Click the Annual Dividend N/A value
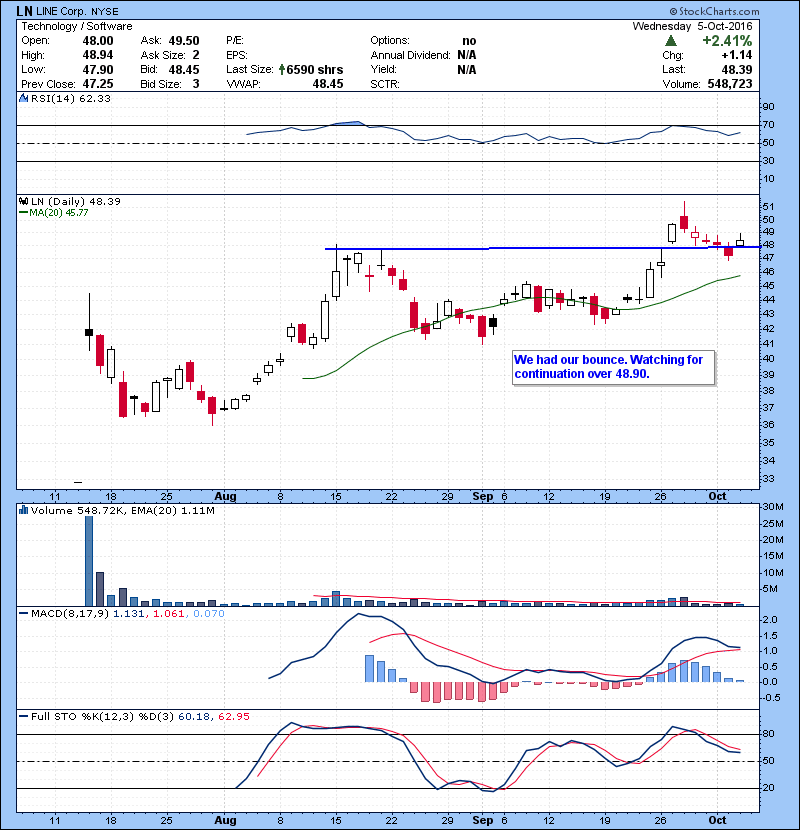 click(466, 55)
